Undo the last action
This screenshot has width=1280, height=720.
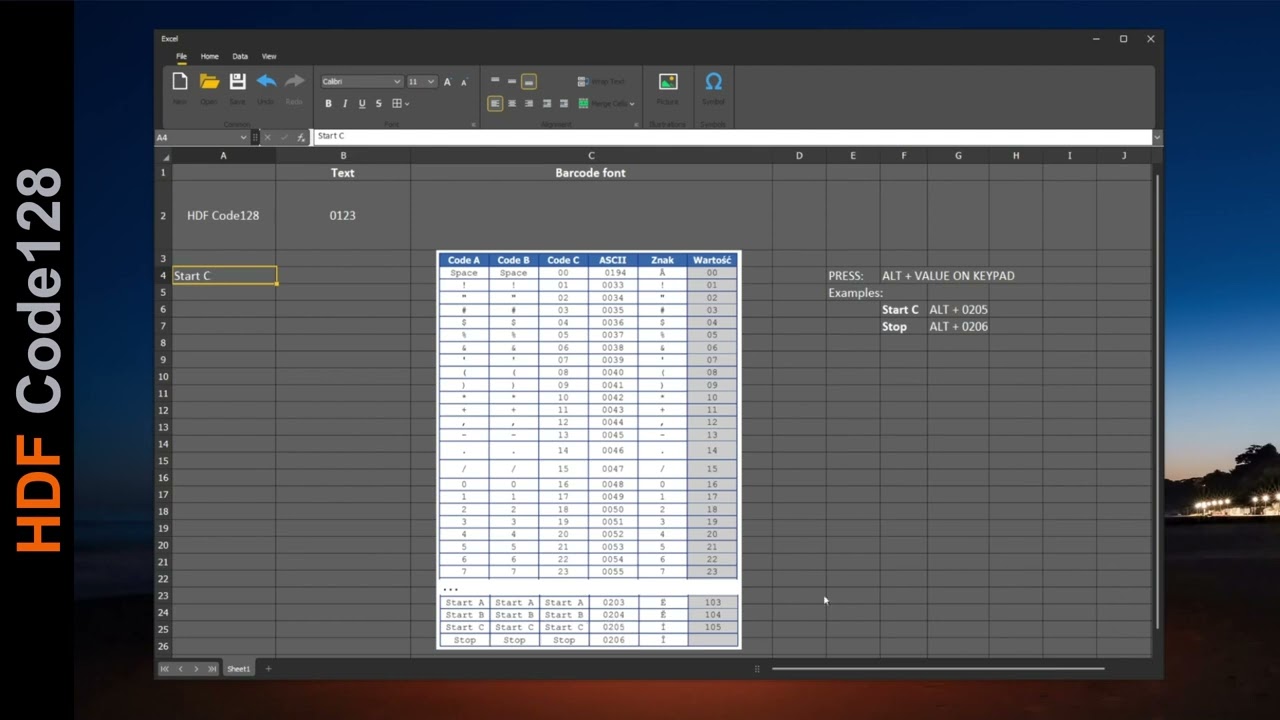click(266, 82)
